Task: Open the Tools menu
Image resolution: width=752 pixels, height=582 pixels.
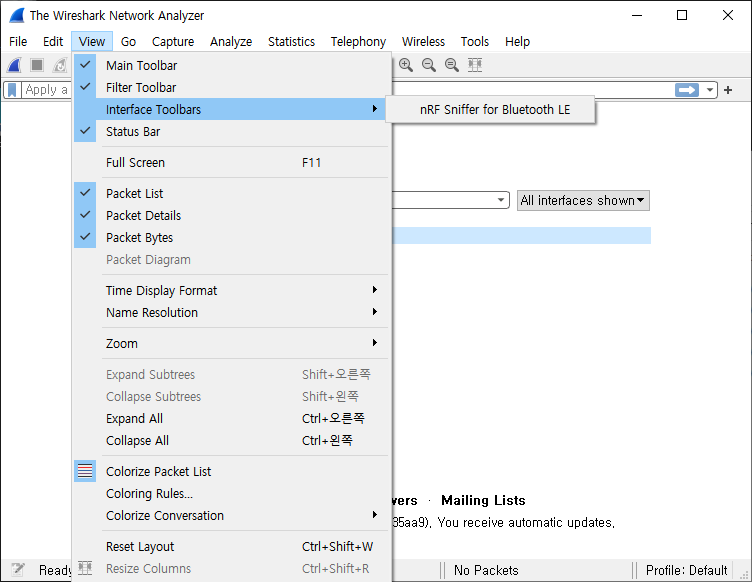Action: pos(475,42)
